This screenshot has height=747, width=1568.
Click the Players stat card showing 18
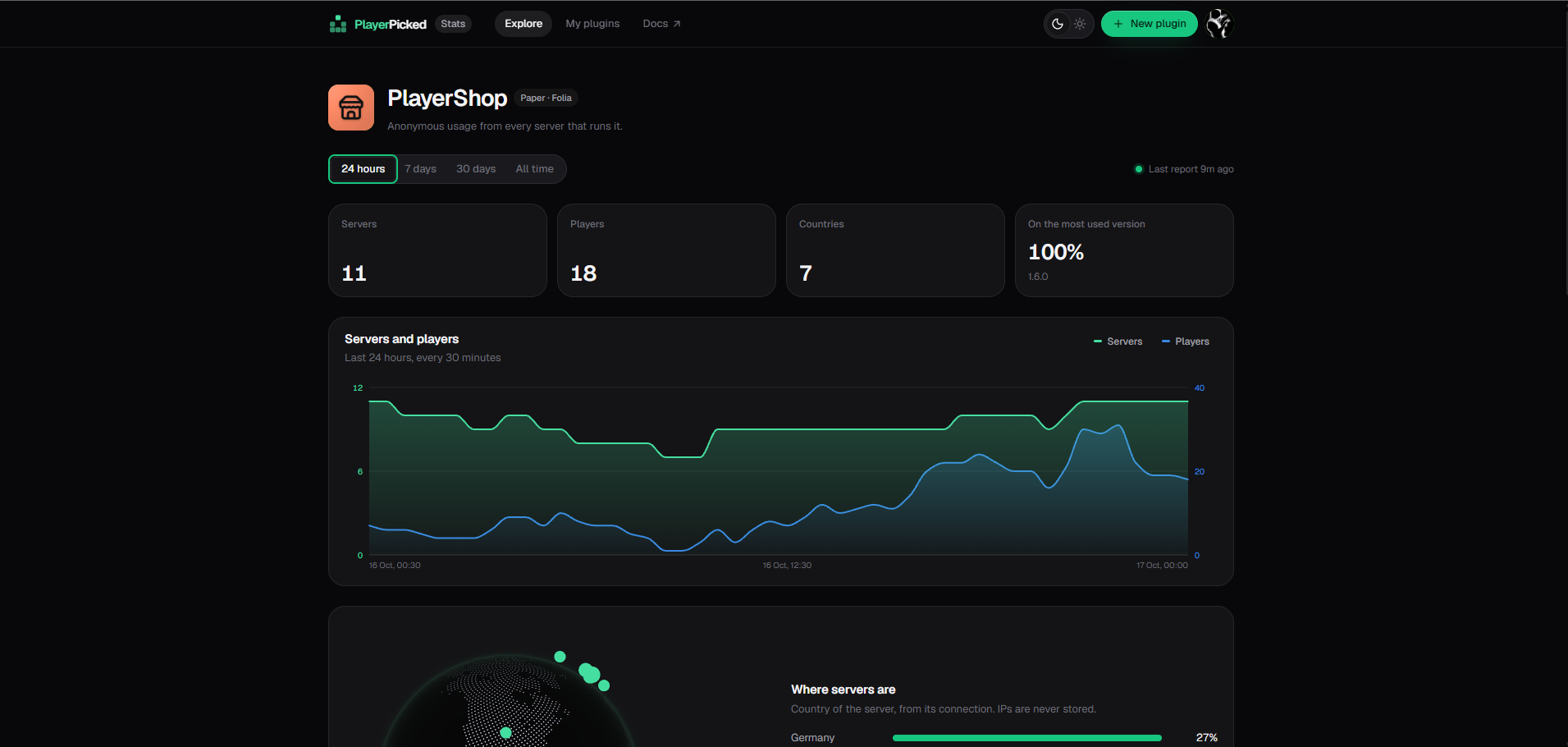(x=666, y=250)
